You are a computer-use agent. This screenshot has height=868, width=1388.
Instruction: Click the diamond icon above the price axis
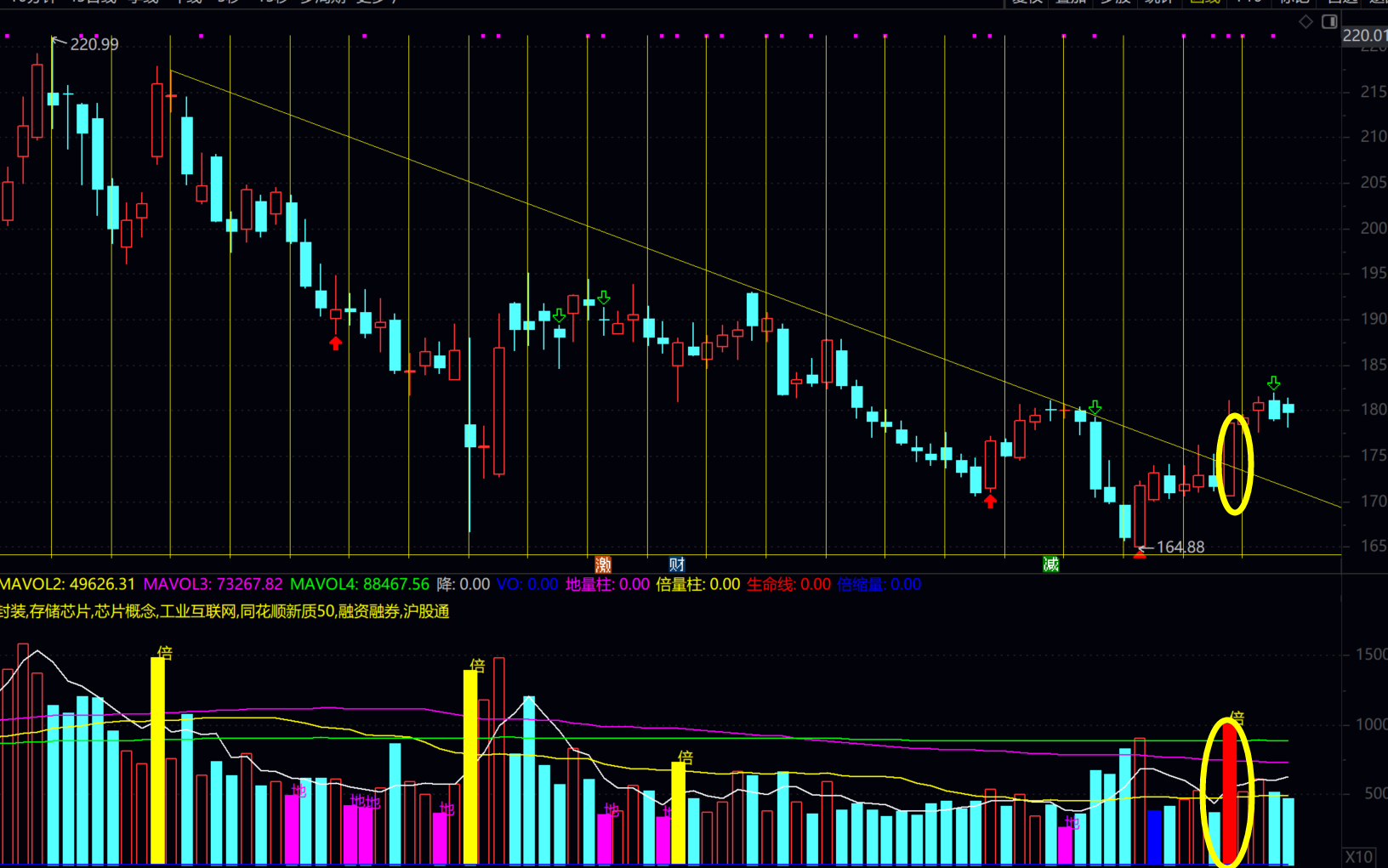pyautogui.click(x=1306, y=22)
